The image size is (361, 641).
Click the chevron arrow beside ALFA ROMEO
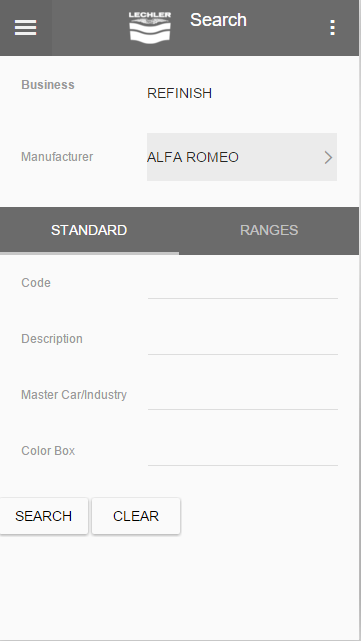[328, 157]
